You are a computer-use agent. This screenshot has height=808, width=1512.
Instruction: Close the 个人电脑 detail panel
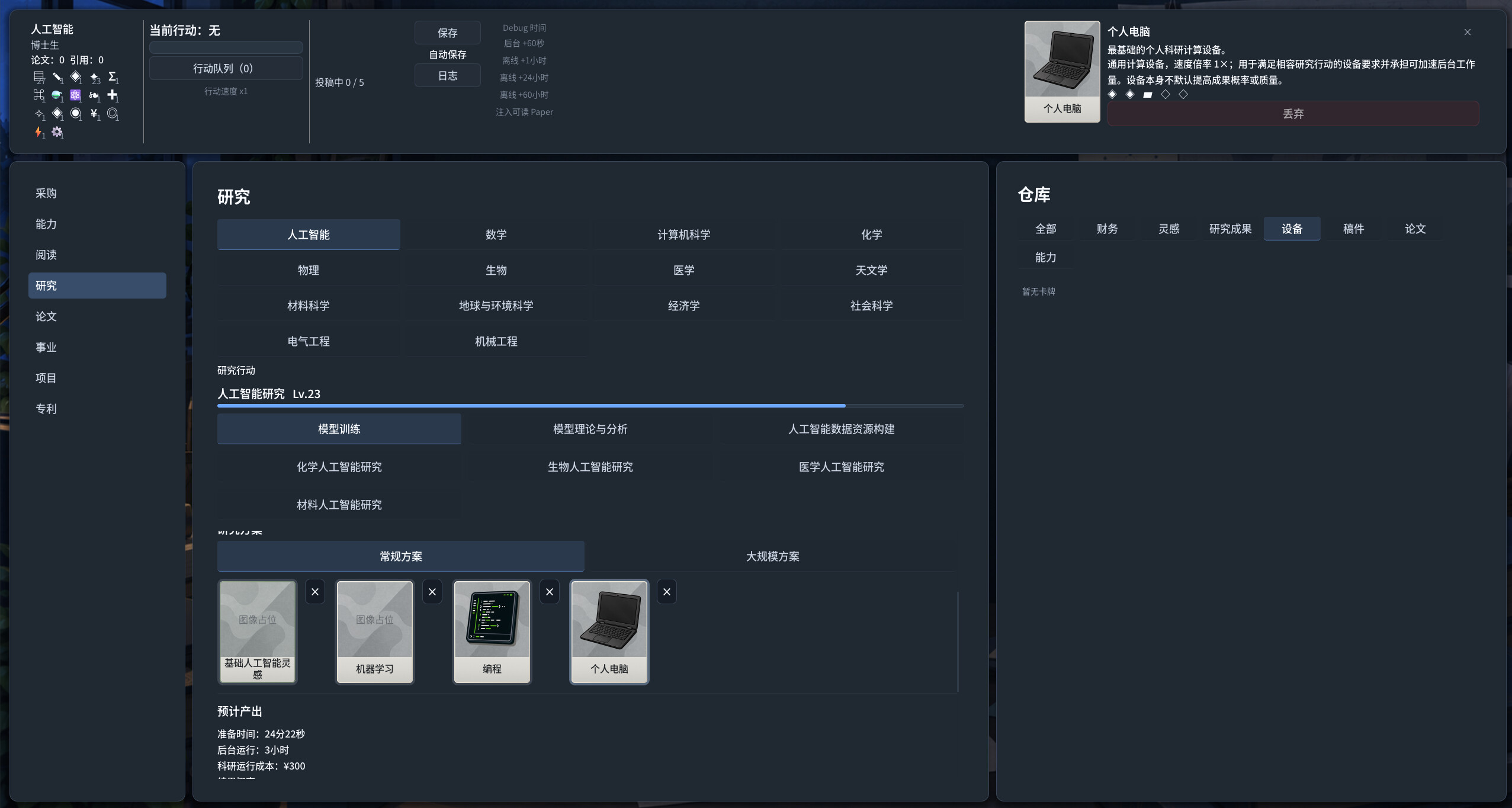pyautogui.click(x=1468, y=32)
